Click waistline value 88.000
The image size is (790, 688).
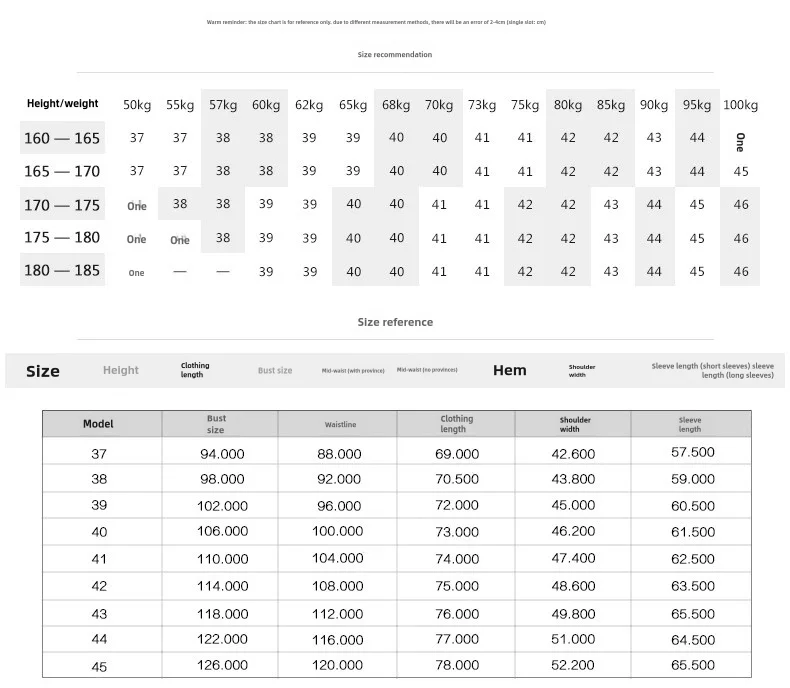pyautogui.click(x=339, y=454)
